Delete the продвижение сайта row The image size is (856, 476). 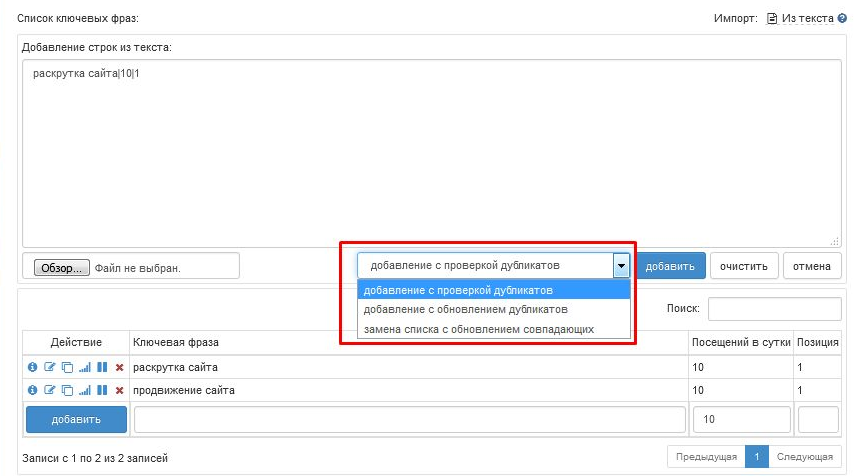pos(119,390)
